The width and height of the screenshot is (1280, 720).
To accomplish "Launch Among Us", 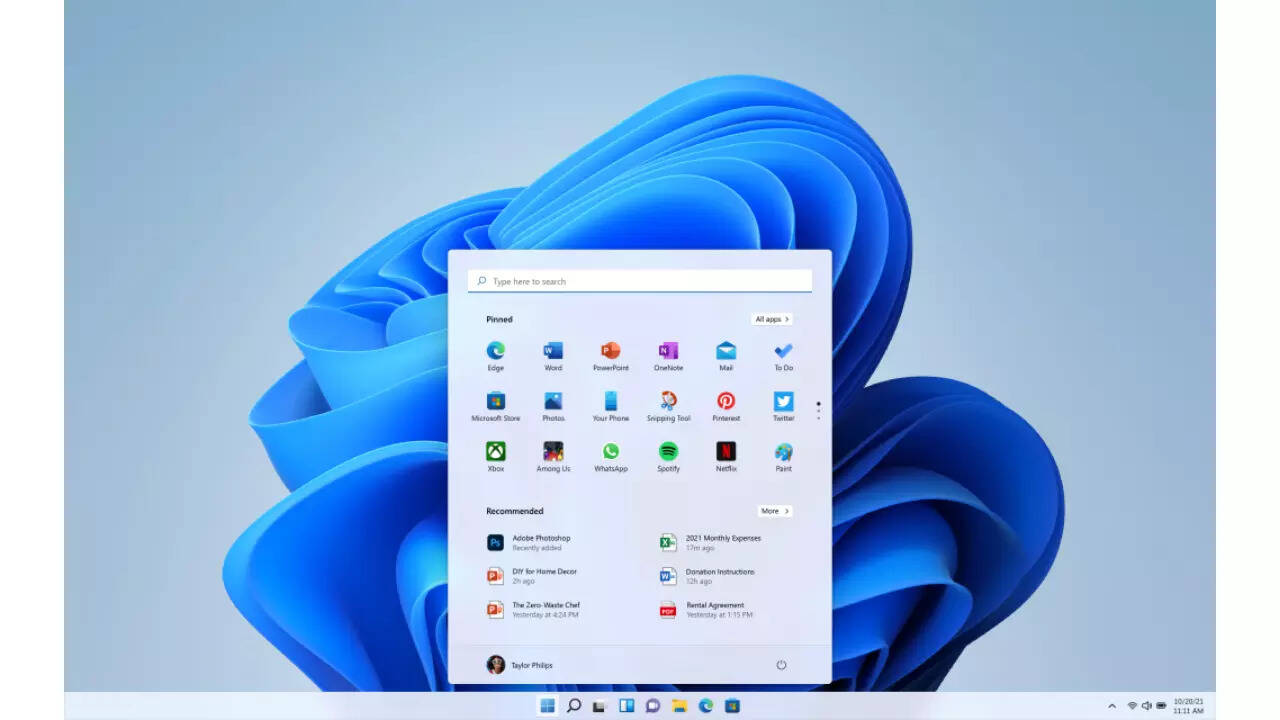I will tap(553, 452).
